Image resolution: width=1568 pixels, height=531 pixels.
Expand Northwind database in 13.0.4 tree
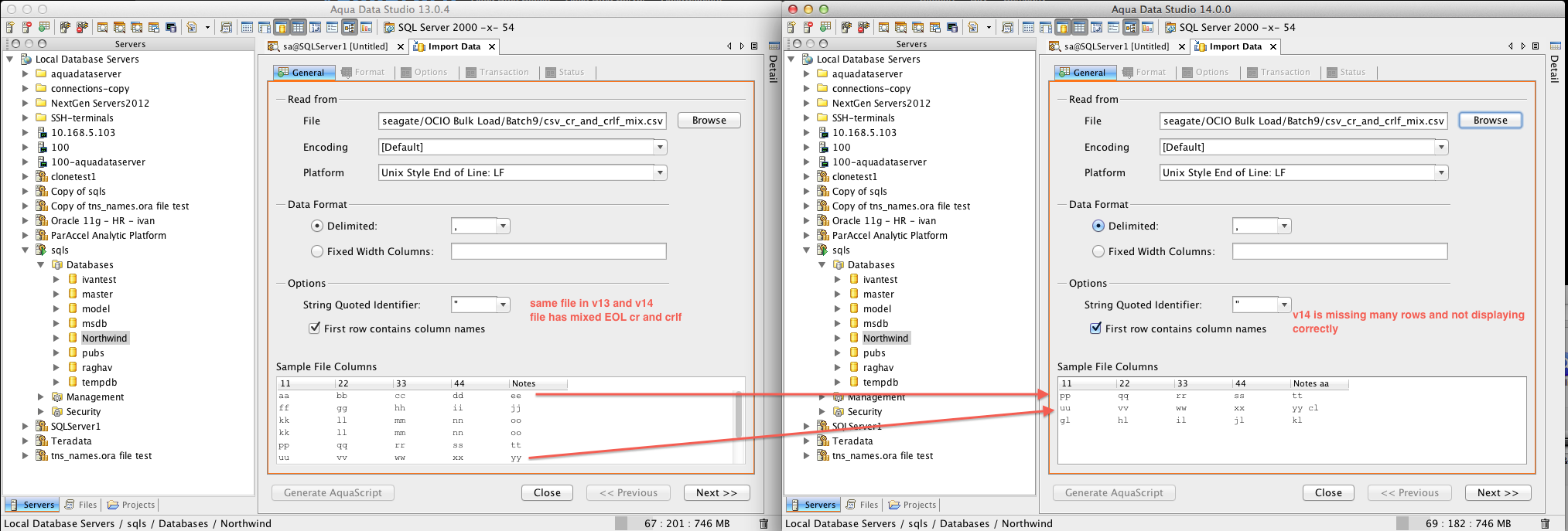point(56,338)
